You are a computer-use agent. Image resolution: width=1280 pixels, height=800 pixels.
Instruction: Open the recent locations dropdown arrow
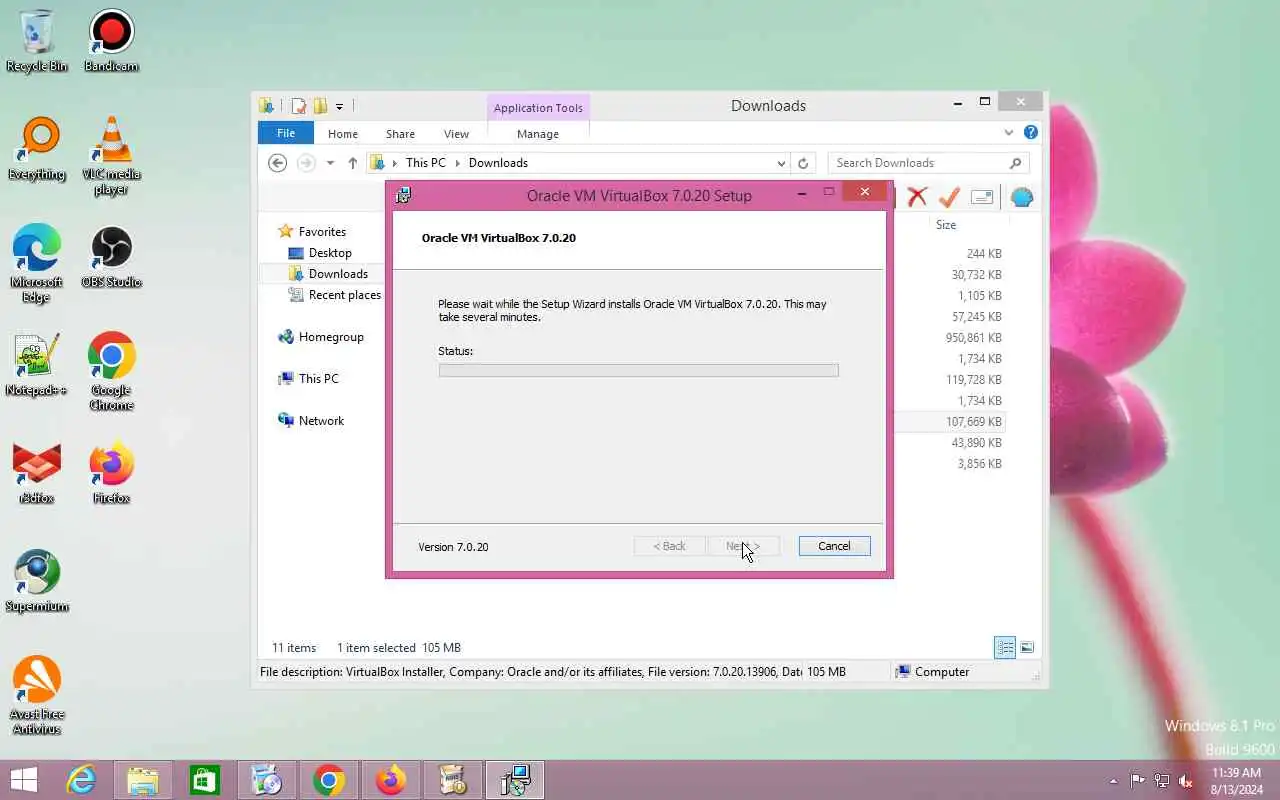[330, 163]
